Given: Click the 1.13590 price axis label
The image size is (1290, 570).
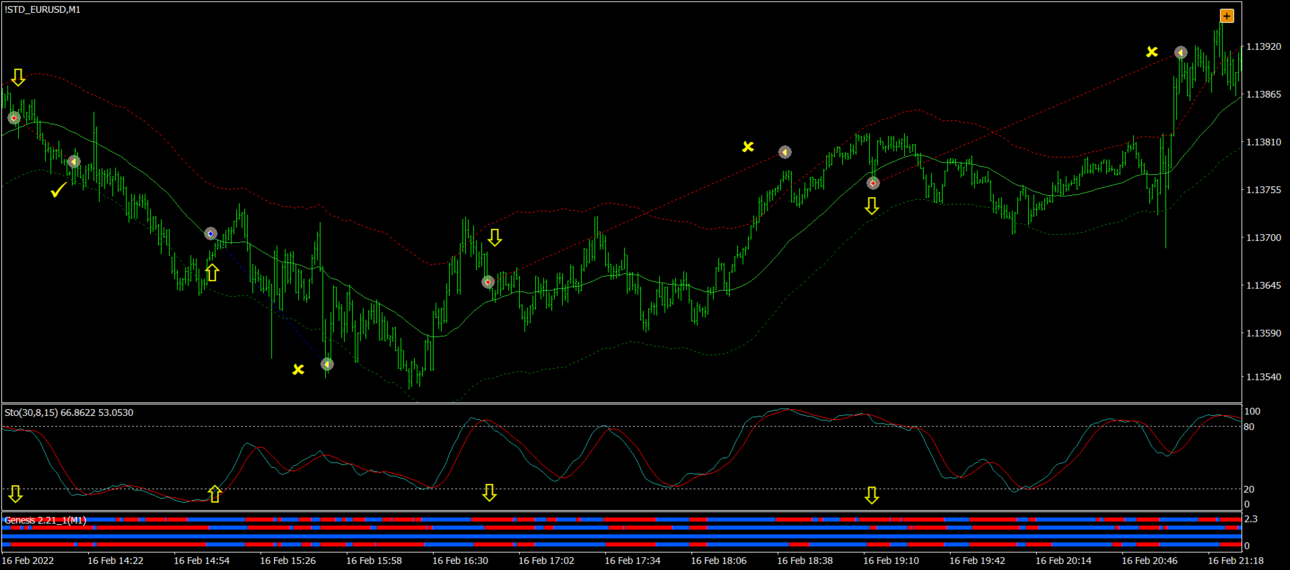Looking at the screenshot, I should [x=1262, y=333].
